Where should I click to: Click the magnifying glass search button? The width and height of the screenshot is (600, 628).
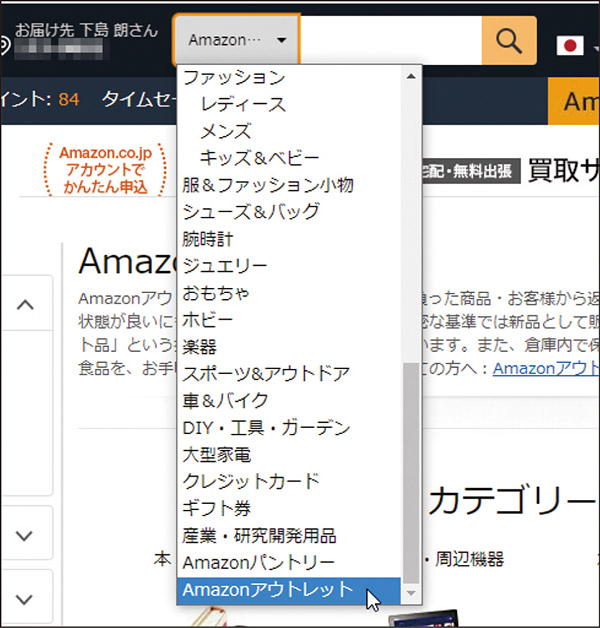coord(509,41)
